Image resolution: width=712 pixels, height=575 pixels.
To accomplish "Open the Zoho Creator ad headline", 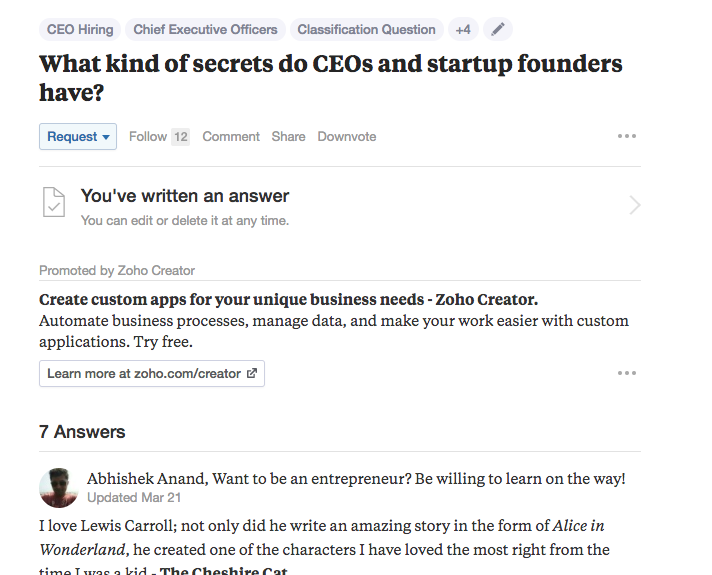I will [x=288, y=299].
